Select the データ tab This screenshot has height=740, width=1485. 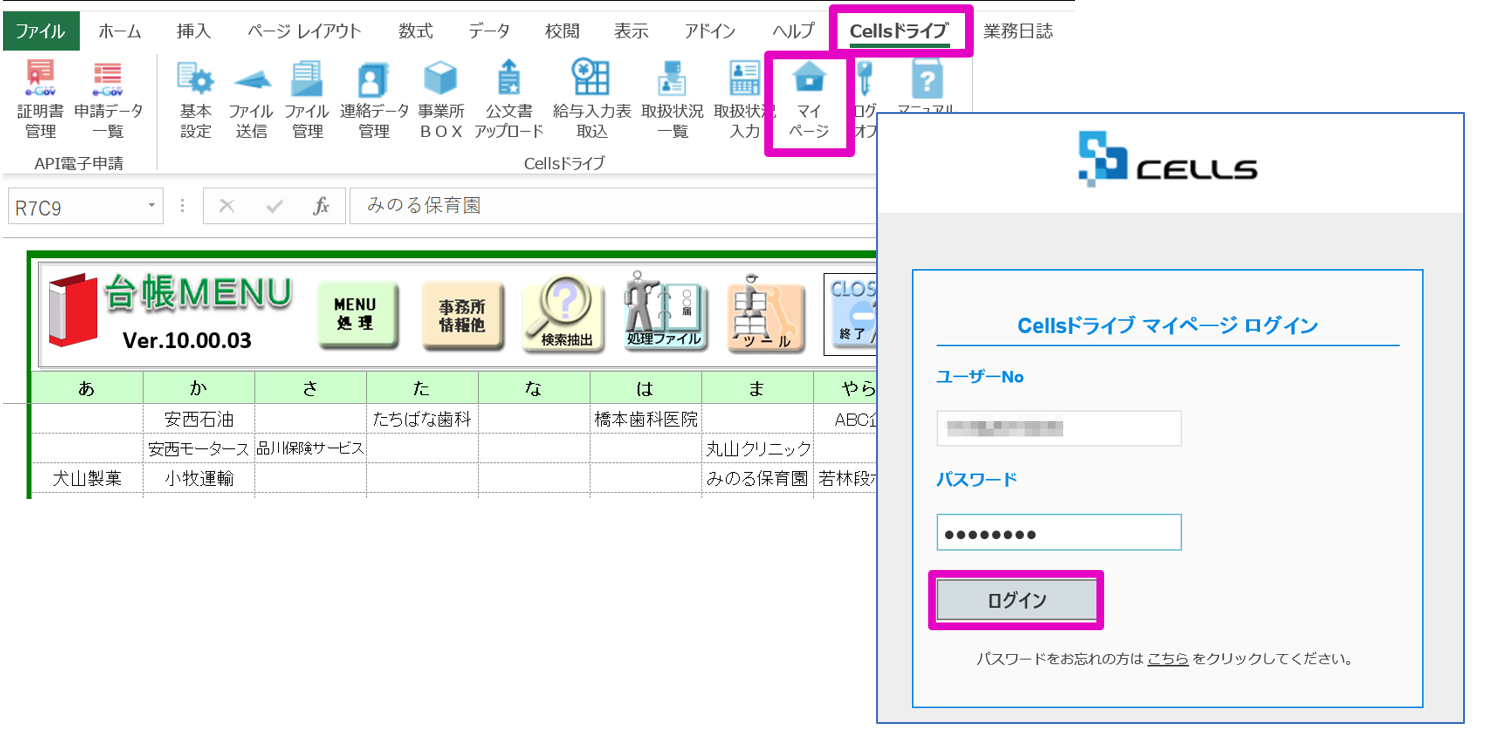(489, 31)
